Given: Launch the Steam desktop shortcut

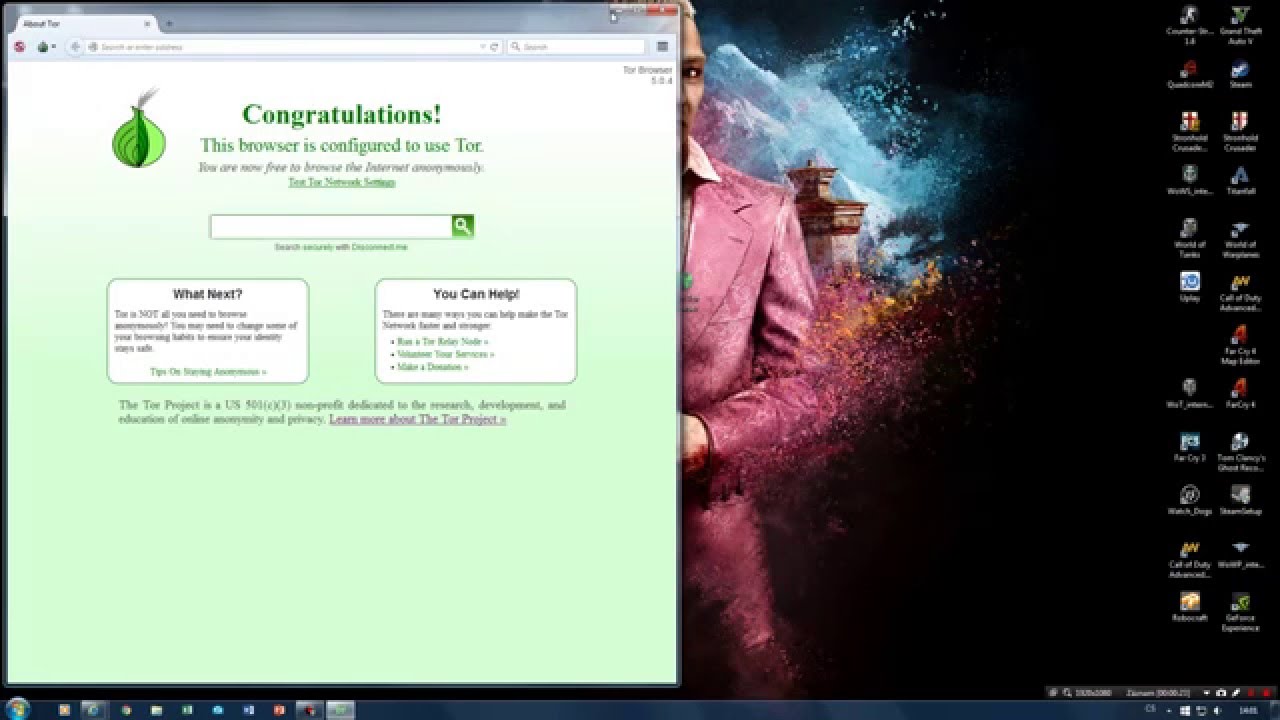Looking at the screenshot, I should pos(1240,75).
